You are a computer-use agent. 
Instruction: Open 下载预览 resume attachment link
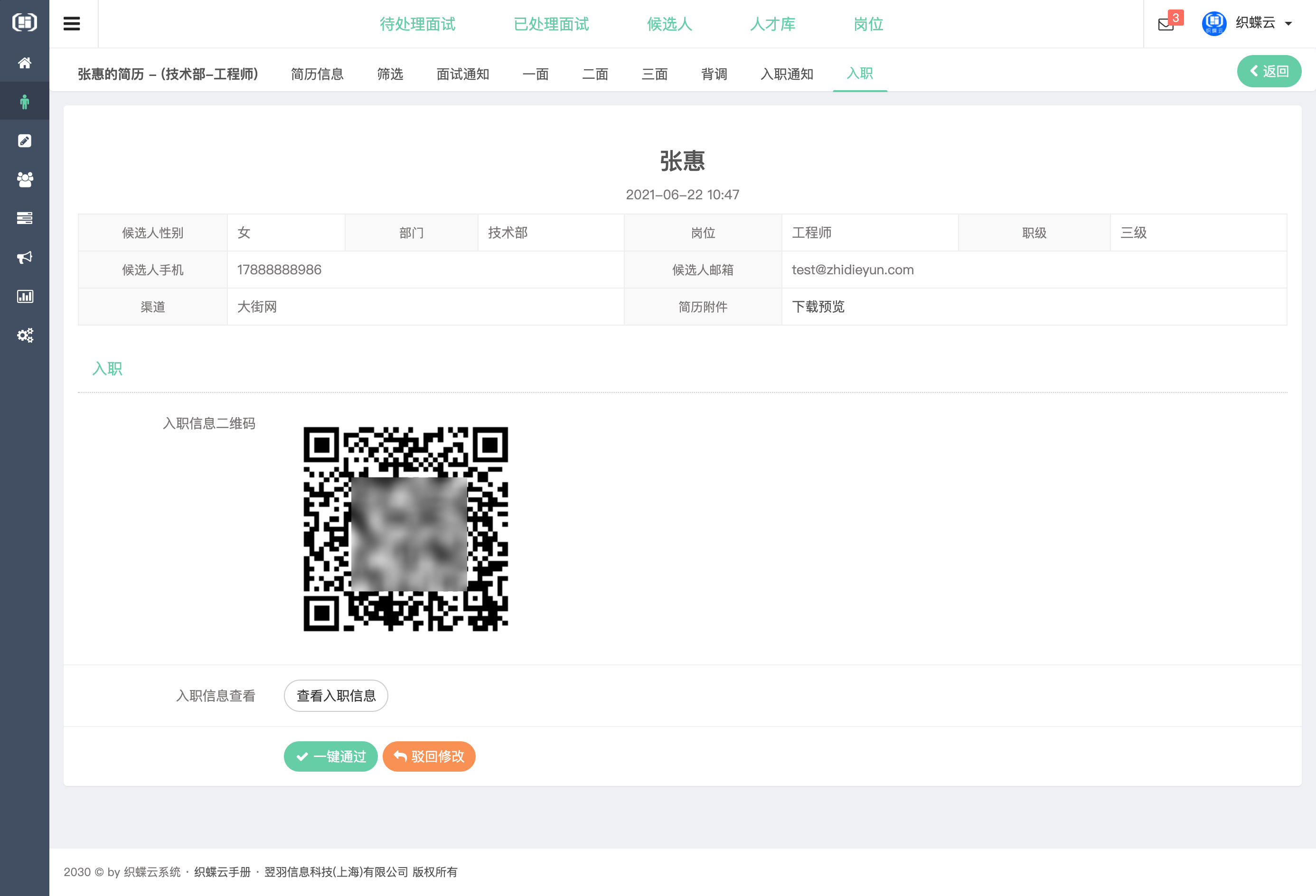[x=818, y=307]
